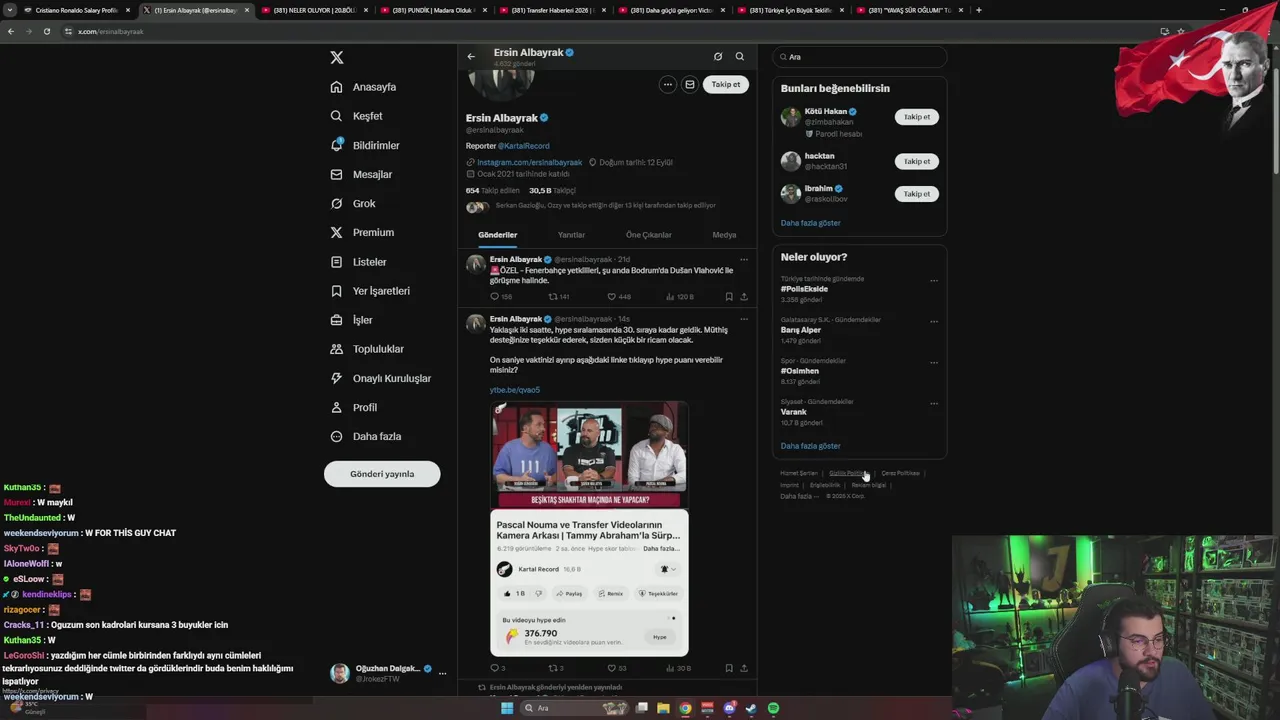Click the Onaylı Kuruluşlar lightning icon
1280x720 pixels.
pyautogui.click(x=337, y=378)
